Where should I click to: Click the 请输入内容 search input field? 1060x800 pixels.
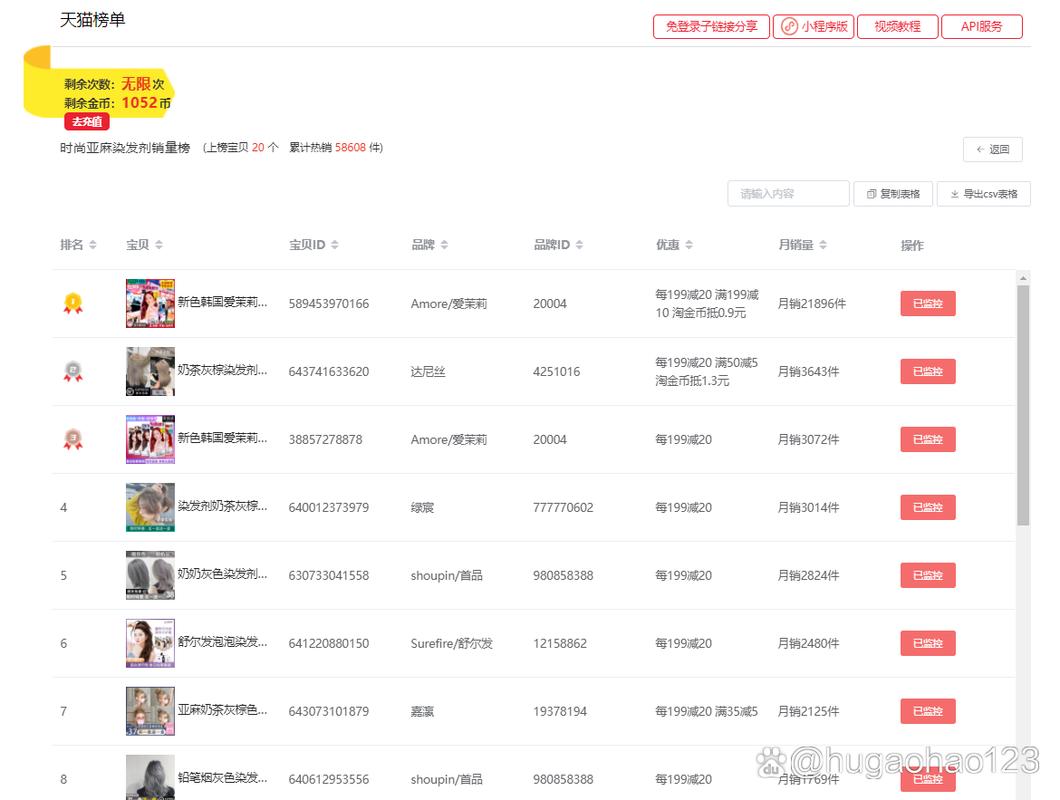(788, 193)
